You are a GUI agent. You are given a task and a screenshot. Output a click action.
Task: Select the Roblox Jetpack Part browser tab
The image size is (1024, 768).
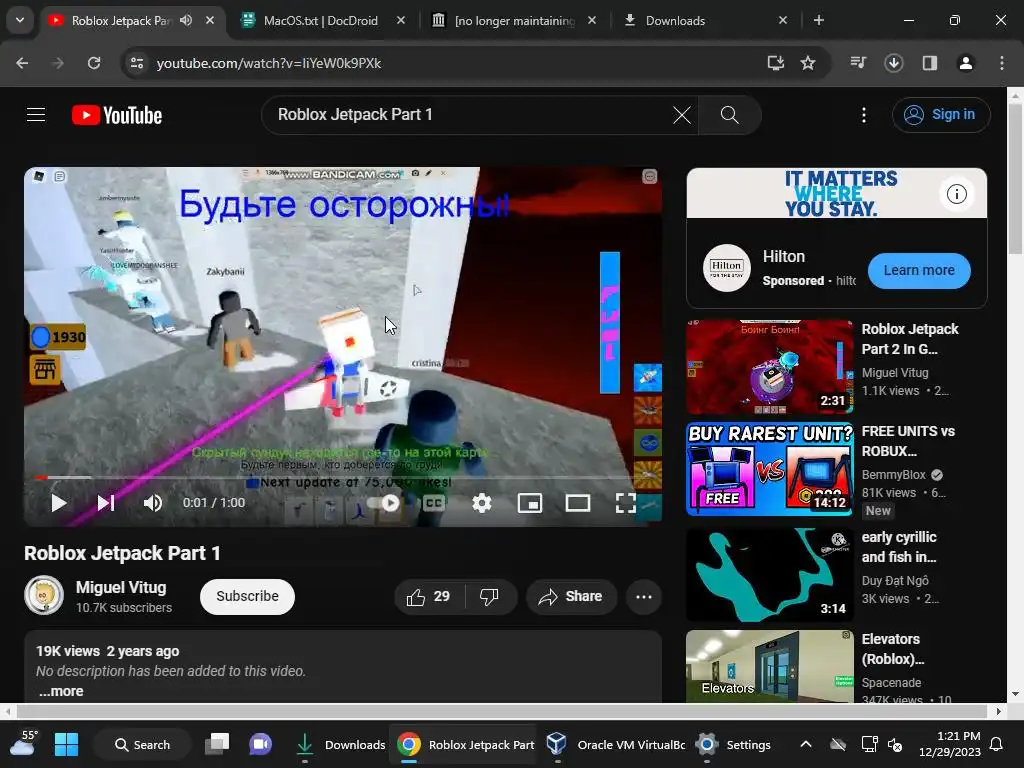(121, 21)
